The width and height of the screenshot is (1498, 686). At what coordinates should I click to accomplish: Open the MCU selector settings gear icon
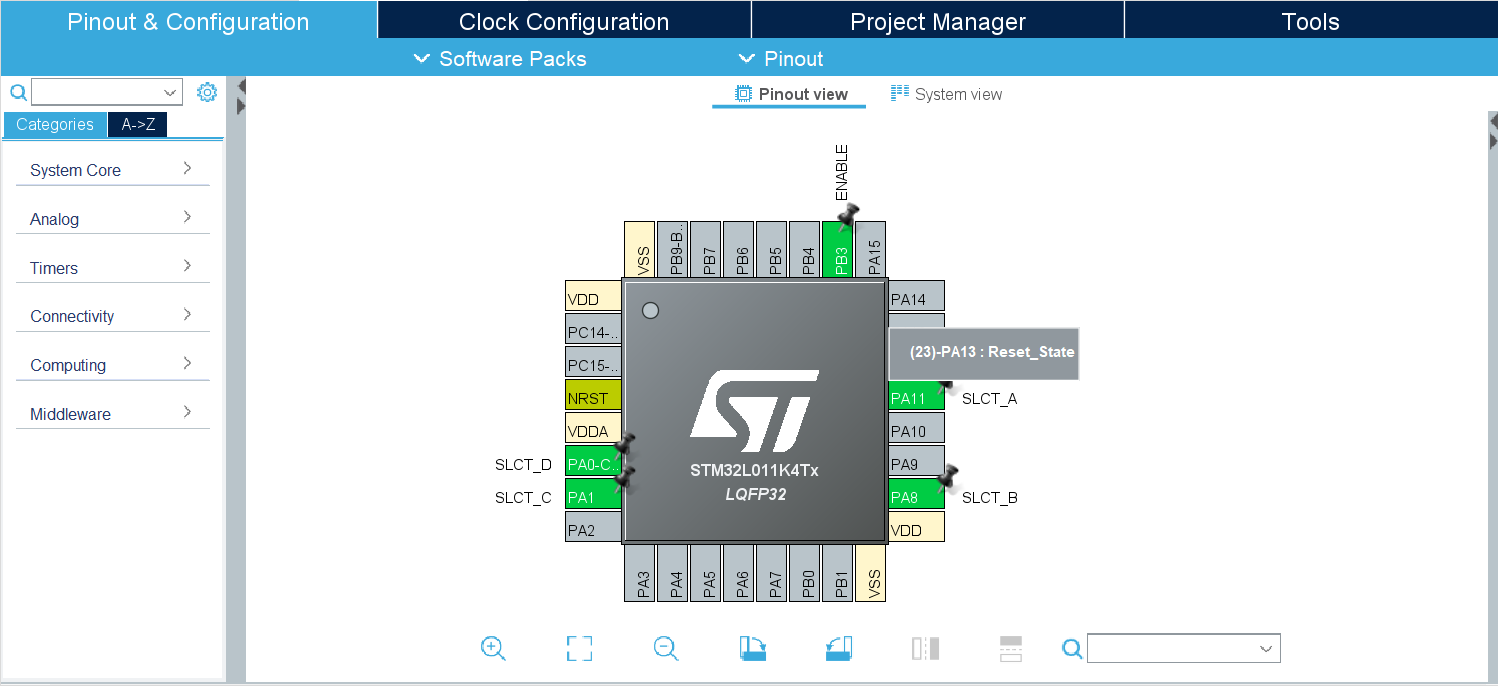point(207,91)
